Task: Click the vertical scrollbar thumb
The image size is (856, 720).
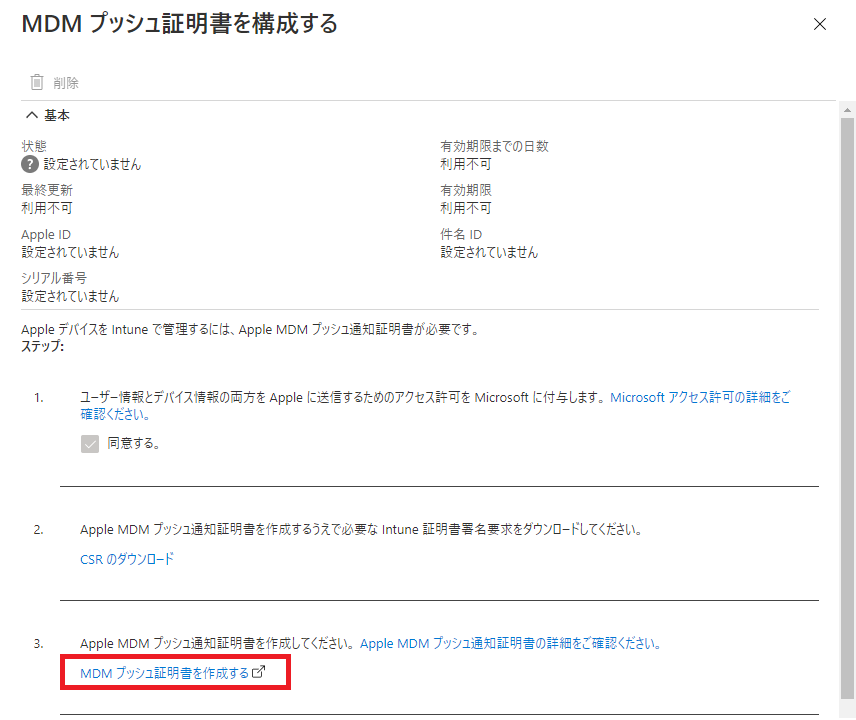Action: 847,408
